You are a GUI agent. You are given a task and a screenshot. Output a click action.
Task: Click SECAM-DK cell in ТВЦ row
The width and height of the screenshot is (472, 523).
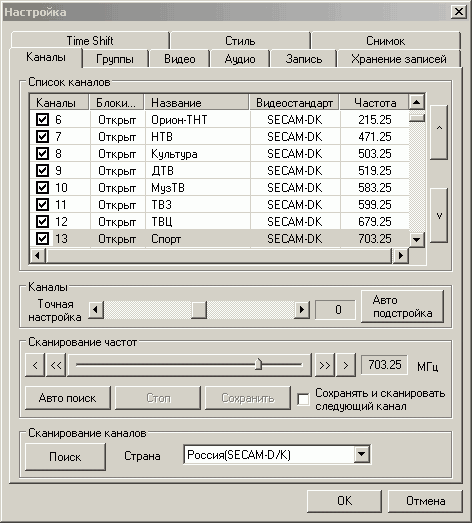point(295,222)
